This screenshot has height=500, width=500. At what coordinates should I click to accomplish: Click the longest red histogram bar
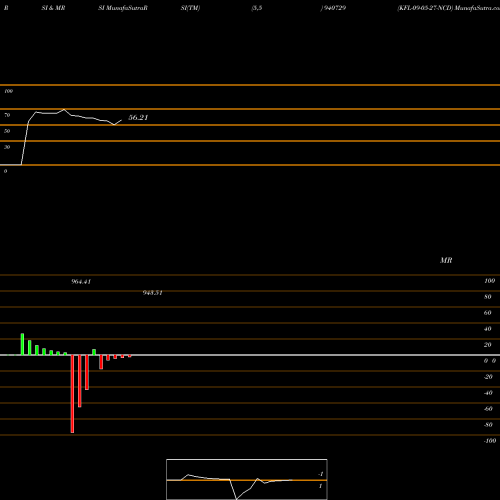click(72, 394)
